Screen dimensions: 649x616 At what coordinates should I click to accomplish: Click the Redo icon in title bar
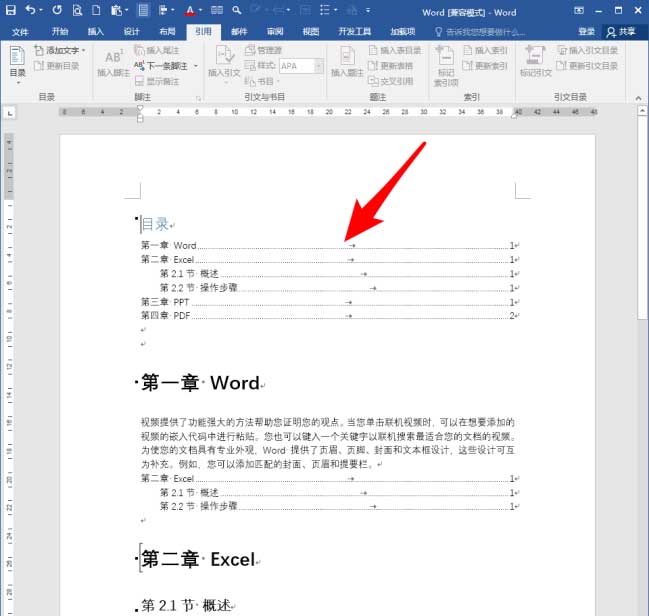point(57,11)
